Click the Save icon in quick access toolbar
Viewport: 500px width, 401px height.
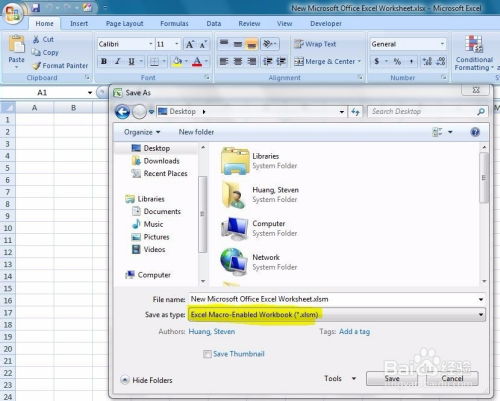point(36,7)
